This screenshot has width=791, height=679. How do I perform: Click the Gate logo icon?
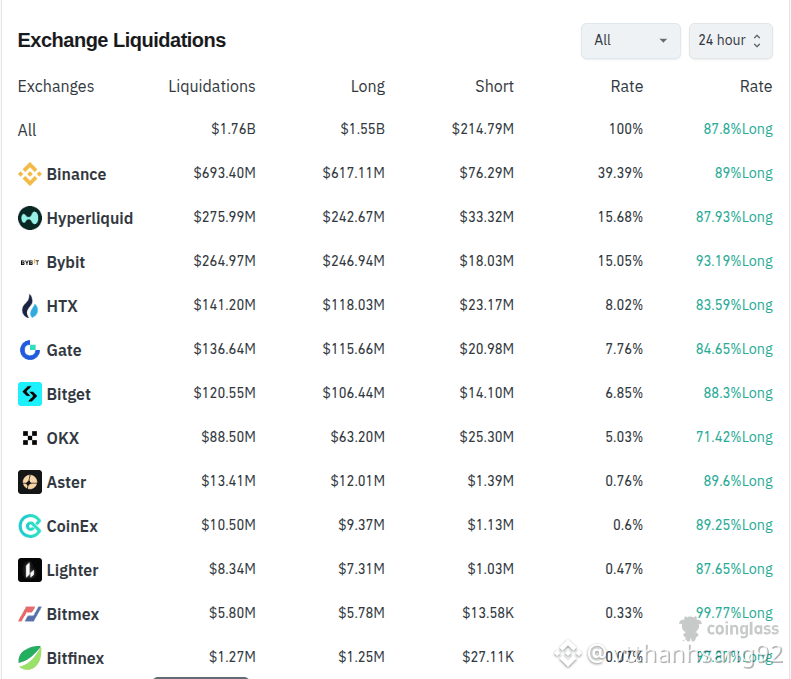(x=30, y=350)
